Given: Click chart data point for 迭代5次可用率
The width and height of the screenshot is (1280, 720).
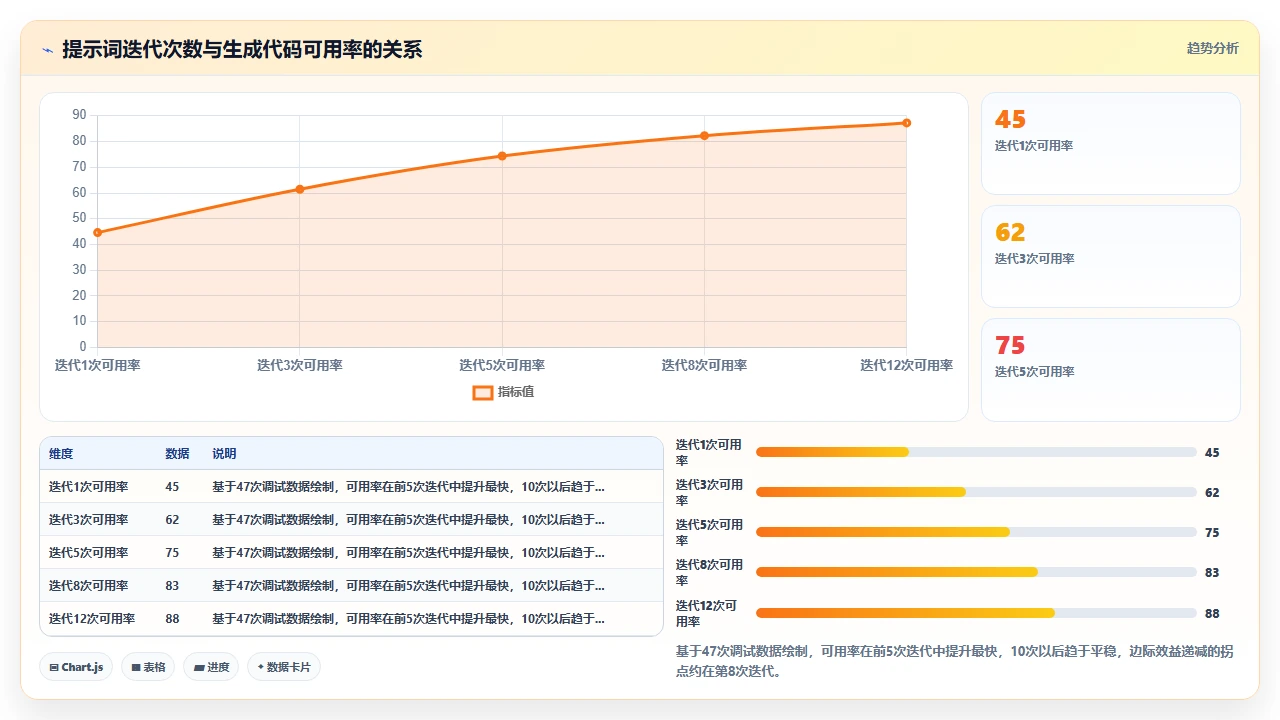Looking at the screenshot, I should (x=502, y=155).
